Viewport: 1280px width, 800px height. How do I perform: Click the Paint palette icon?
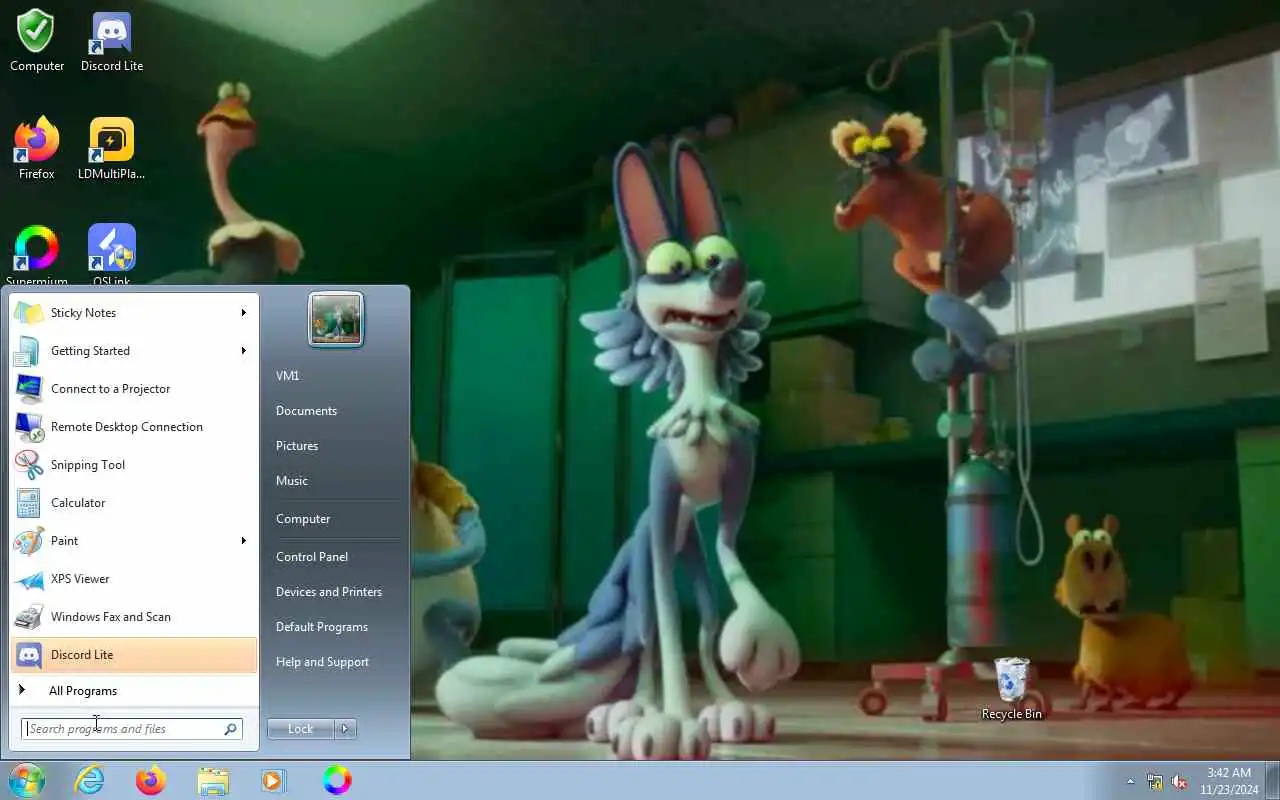click(29, 541)
